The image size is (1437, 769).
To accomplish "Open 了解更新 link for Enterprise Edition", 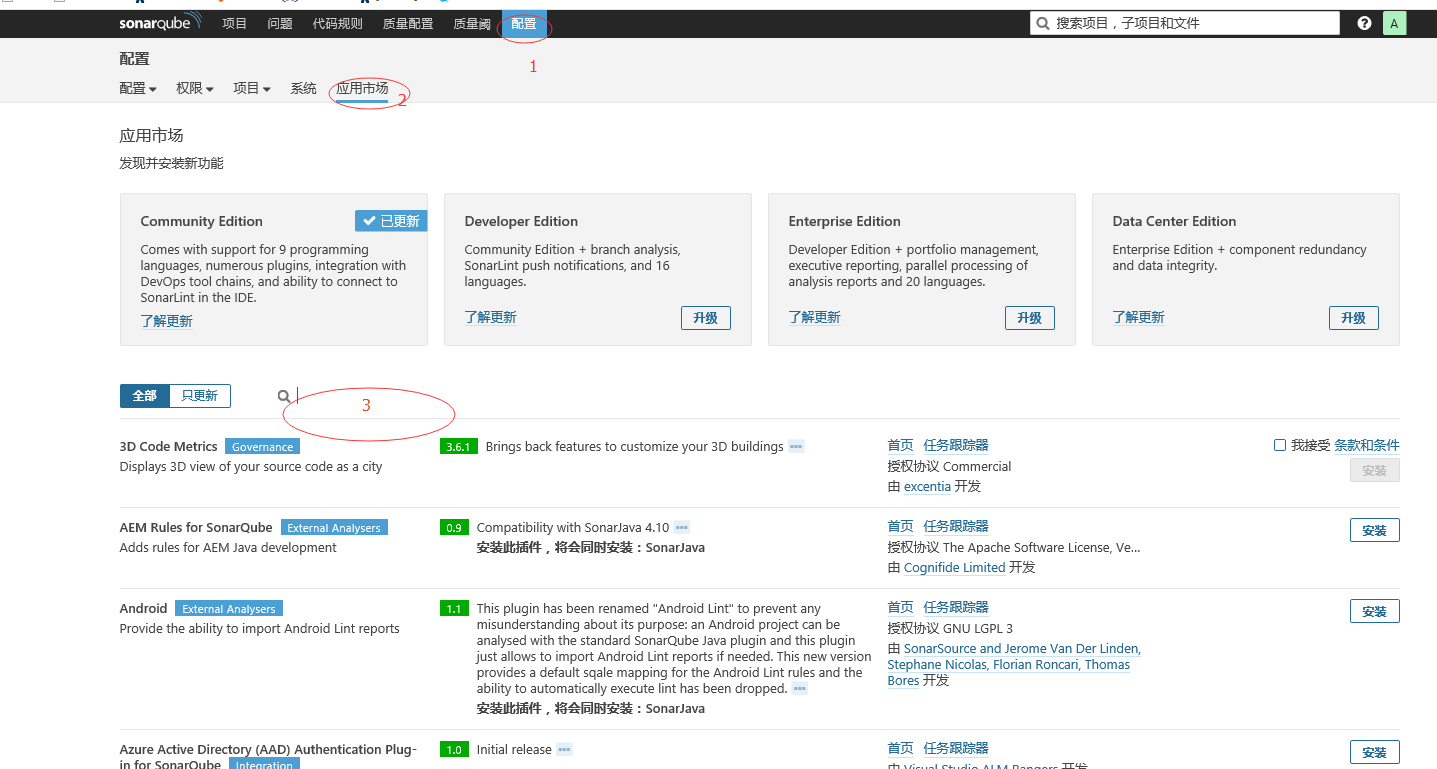I will pyautogui.click(x=815, y=317).
